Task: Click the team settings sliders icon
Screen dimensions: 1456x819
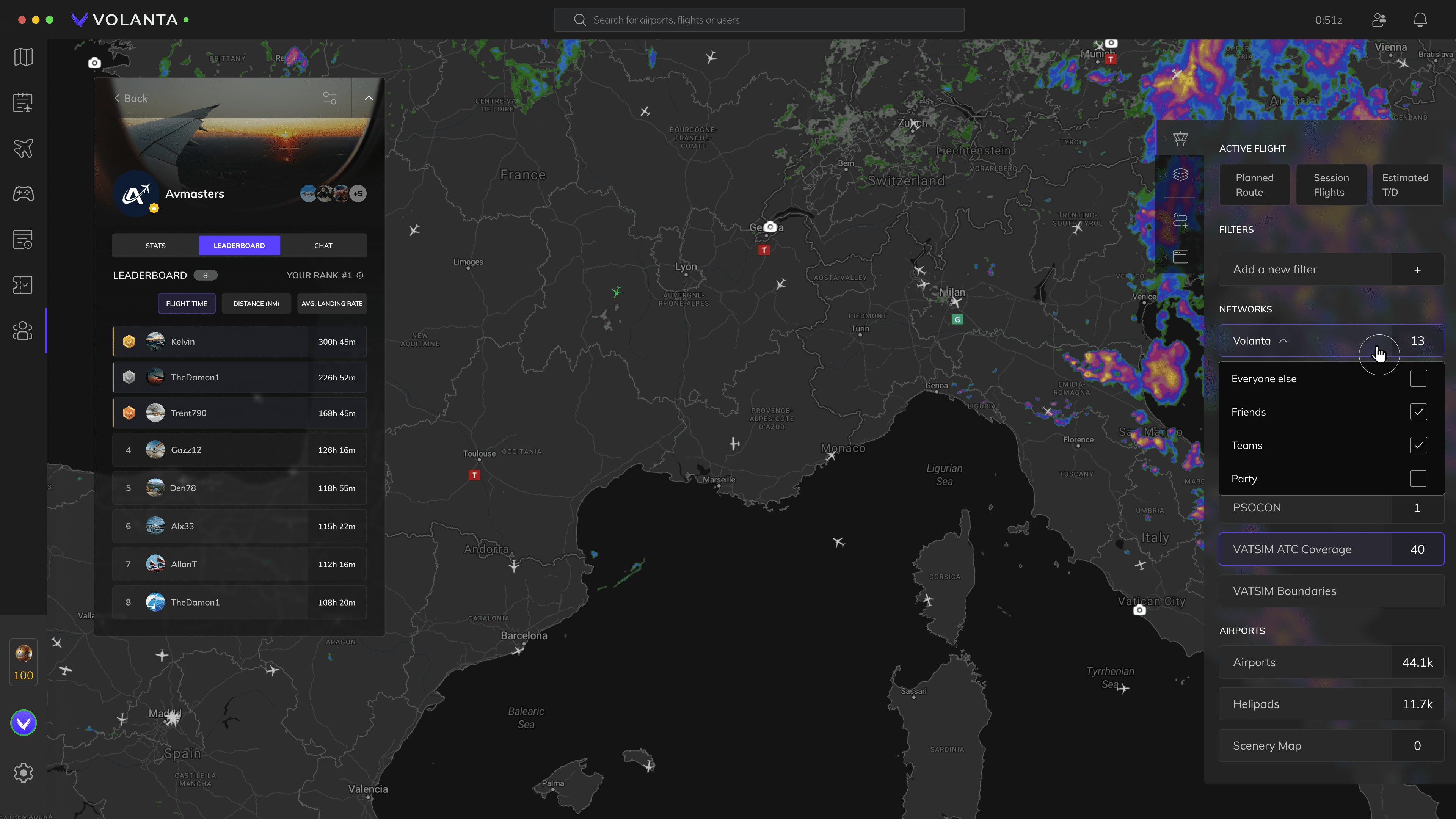Action: tap(329, 98)
